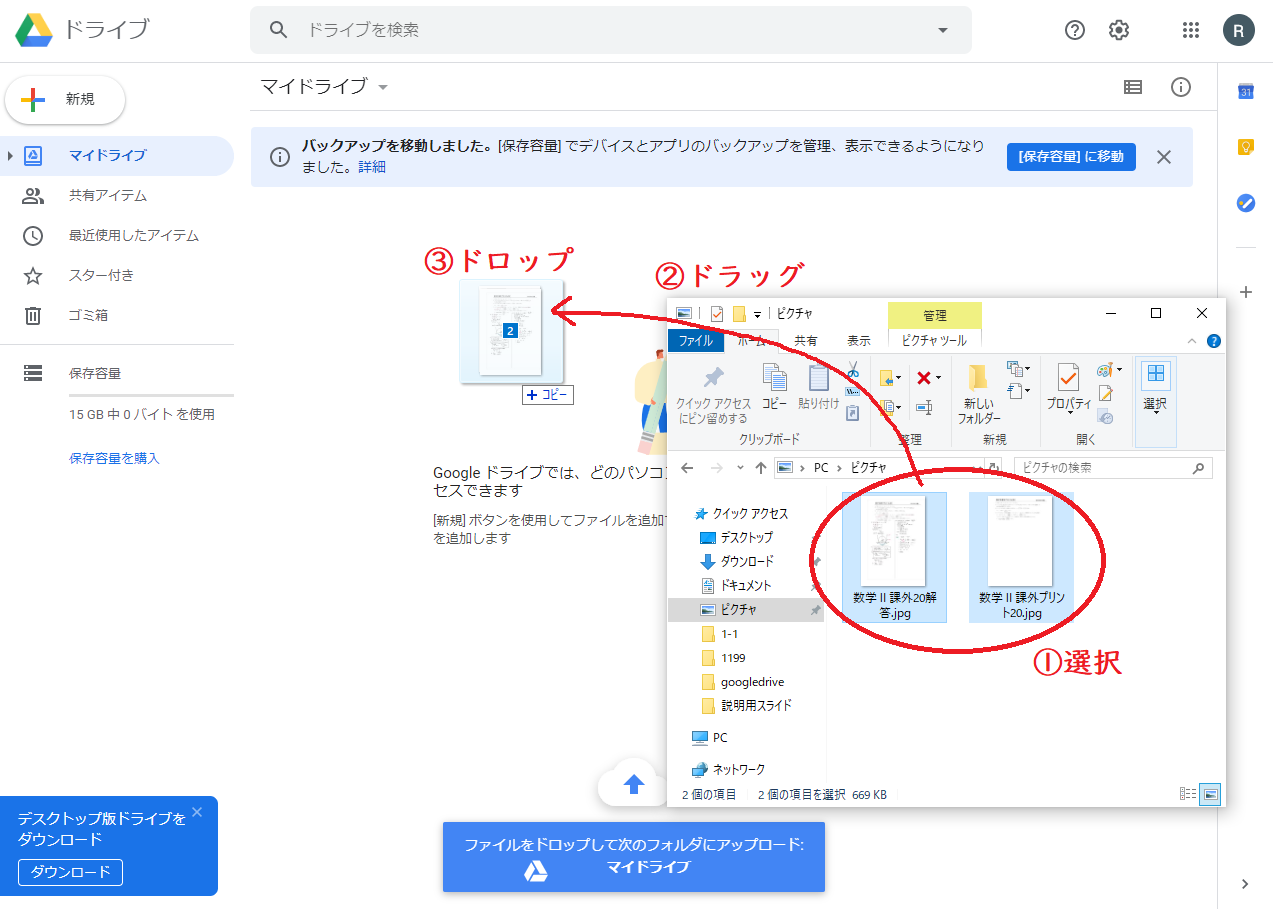
Task: Toggle details view in Explorer status bar
Action: pos(1188,794)
